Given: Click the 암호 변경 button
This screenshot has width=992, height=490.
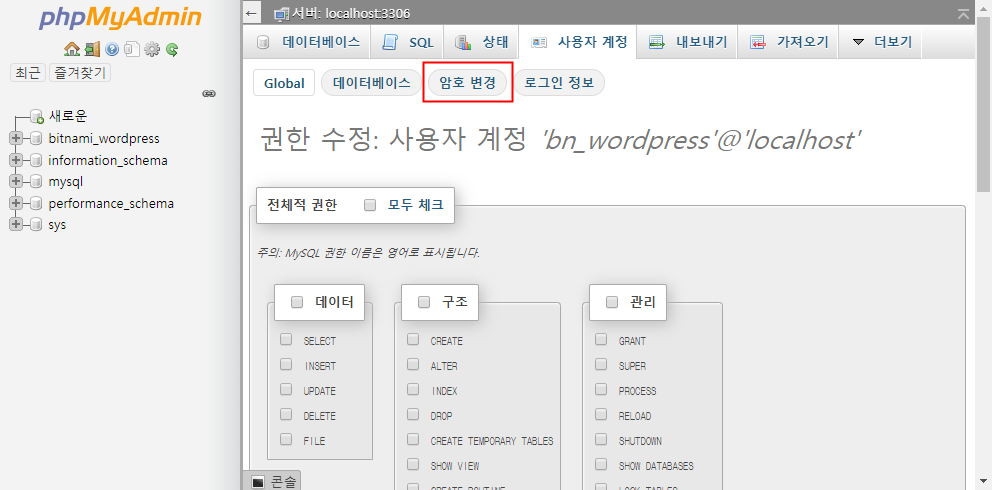Looking at the screenshot, I should (468, 83).
